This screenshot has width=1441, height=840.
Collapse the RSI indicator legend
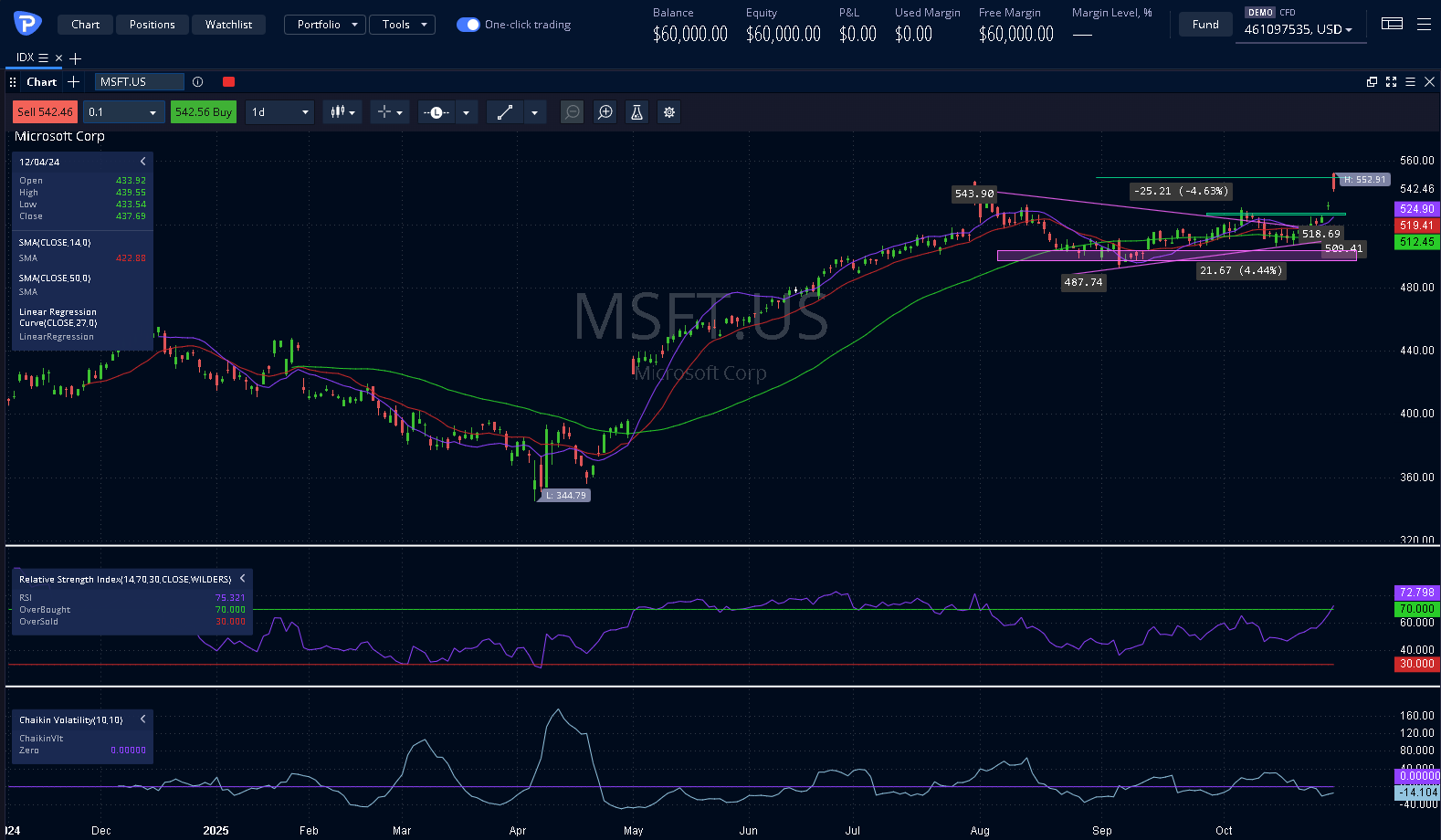click(x=242, y=579)
